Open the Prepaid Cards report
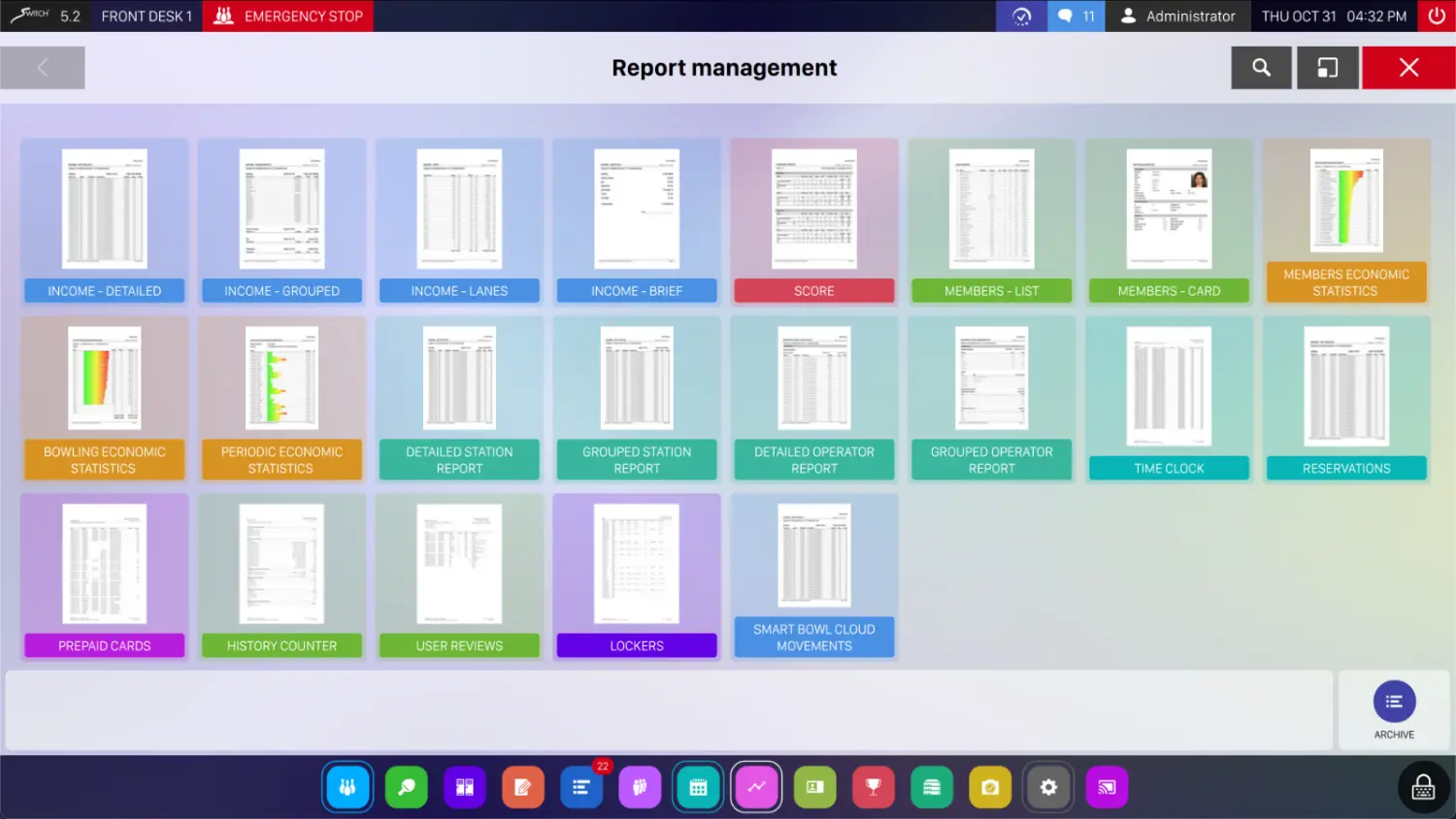 (105, 577)
